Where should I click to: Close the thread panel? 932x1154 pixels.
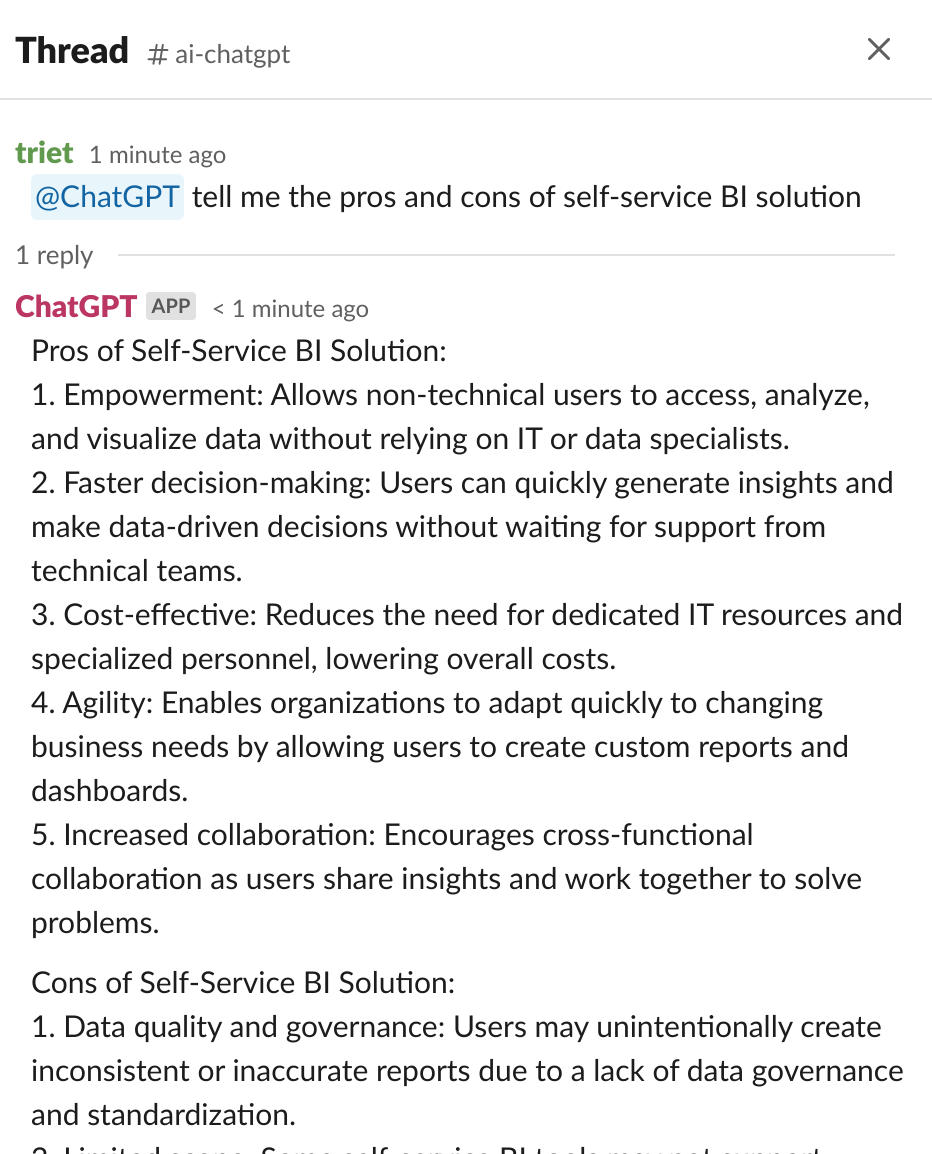pyautogui.click(x=879, y=49)
